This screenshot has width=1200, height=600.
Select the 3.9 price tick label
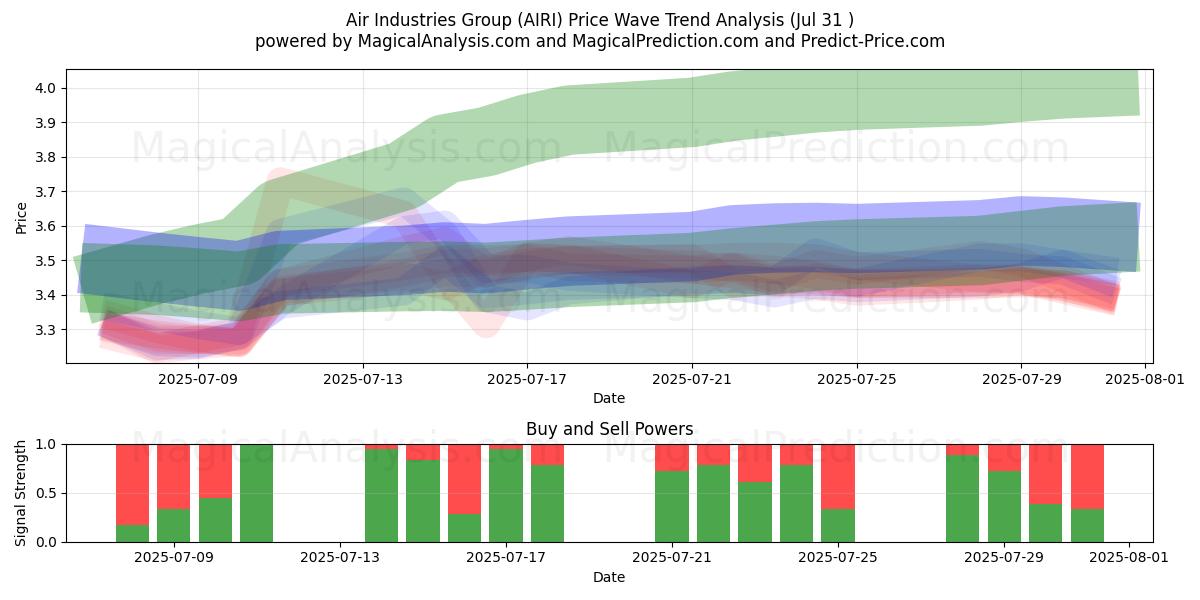coord(47,123)
